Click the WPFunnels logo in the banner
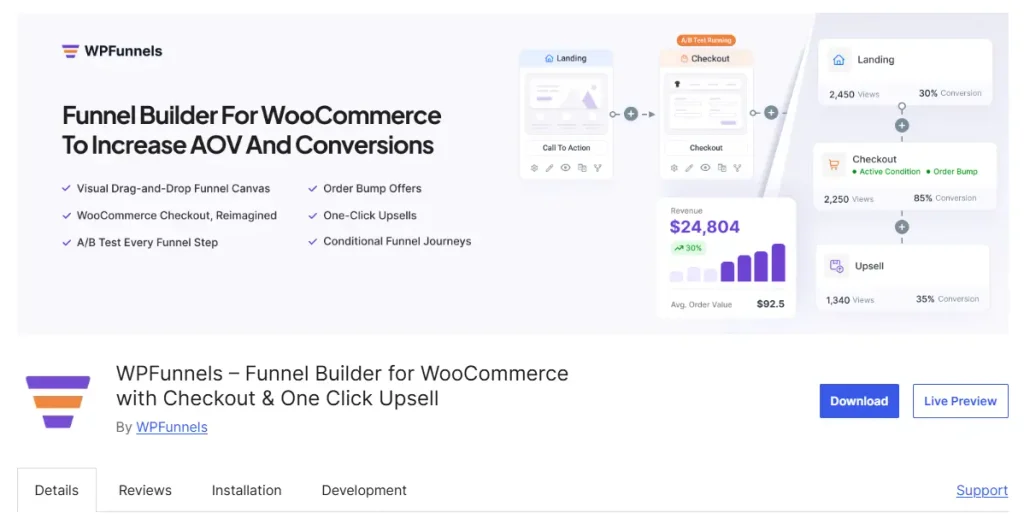The image size is (1024, 525). tap(112, 51)
